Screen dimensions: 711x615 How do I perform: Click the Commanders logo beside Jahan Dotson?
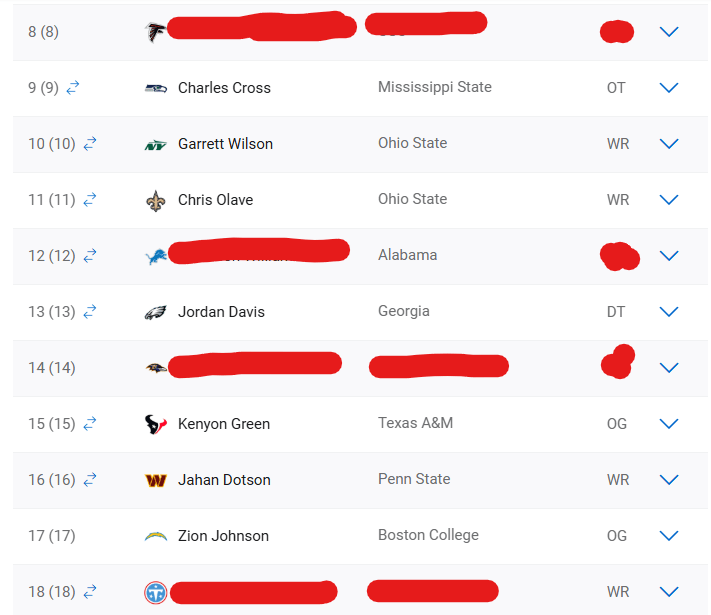point(156,480)
